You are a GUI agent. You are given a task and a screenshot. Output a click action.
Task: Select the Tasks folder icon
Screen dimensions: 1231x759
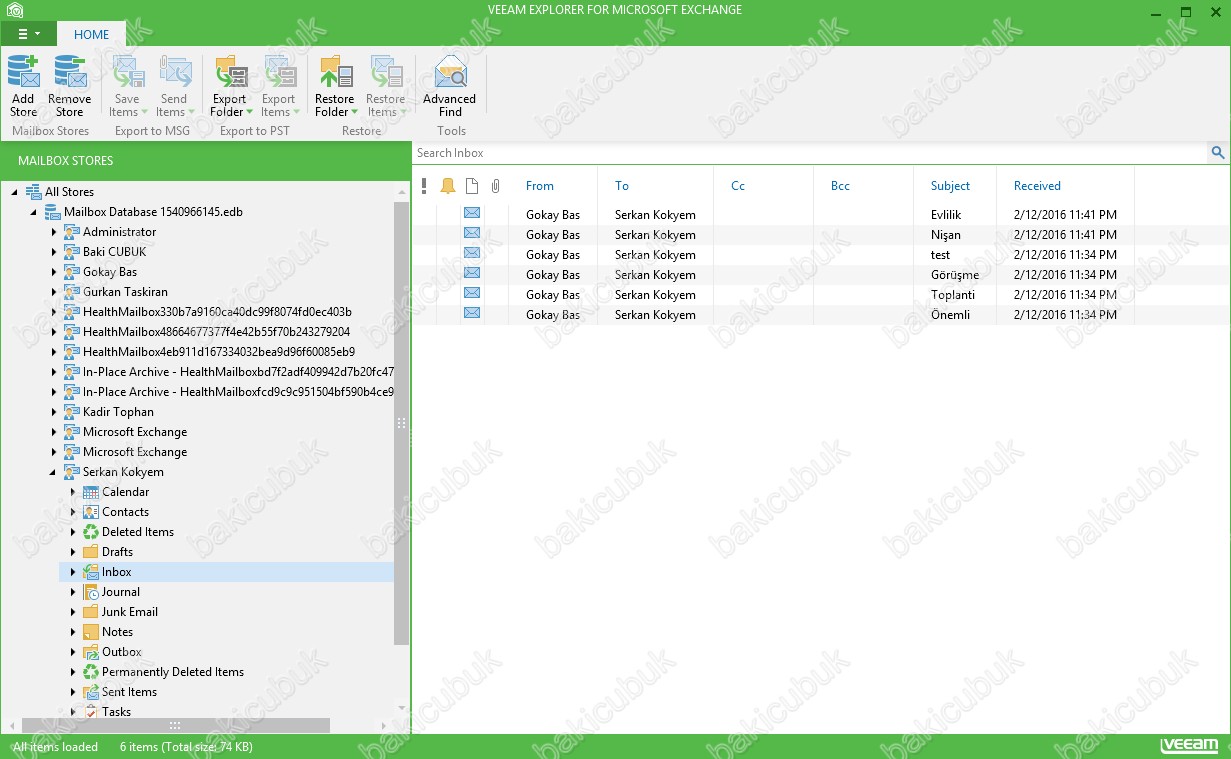coord(91,712)
